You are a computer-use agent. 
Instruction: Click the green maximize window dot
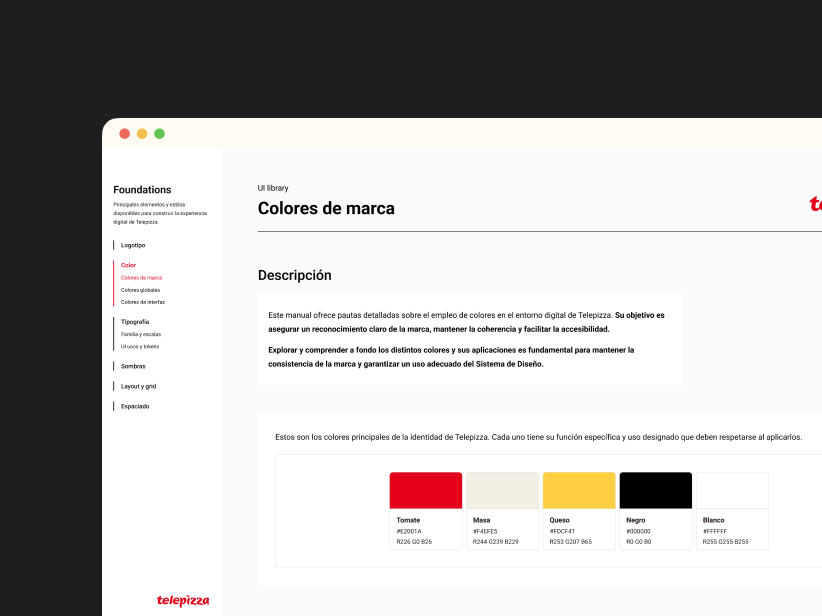coord(159,134)
